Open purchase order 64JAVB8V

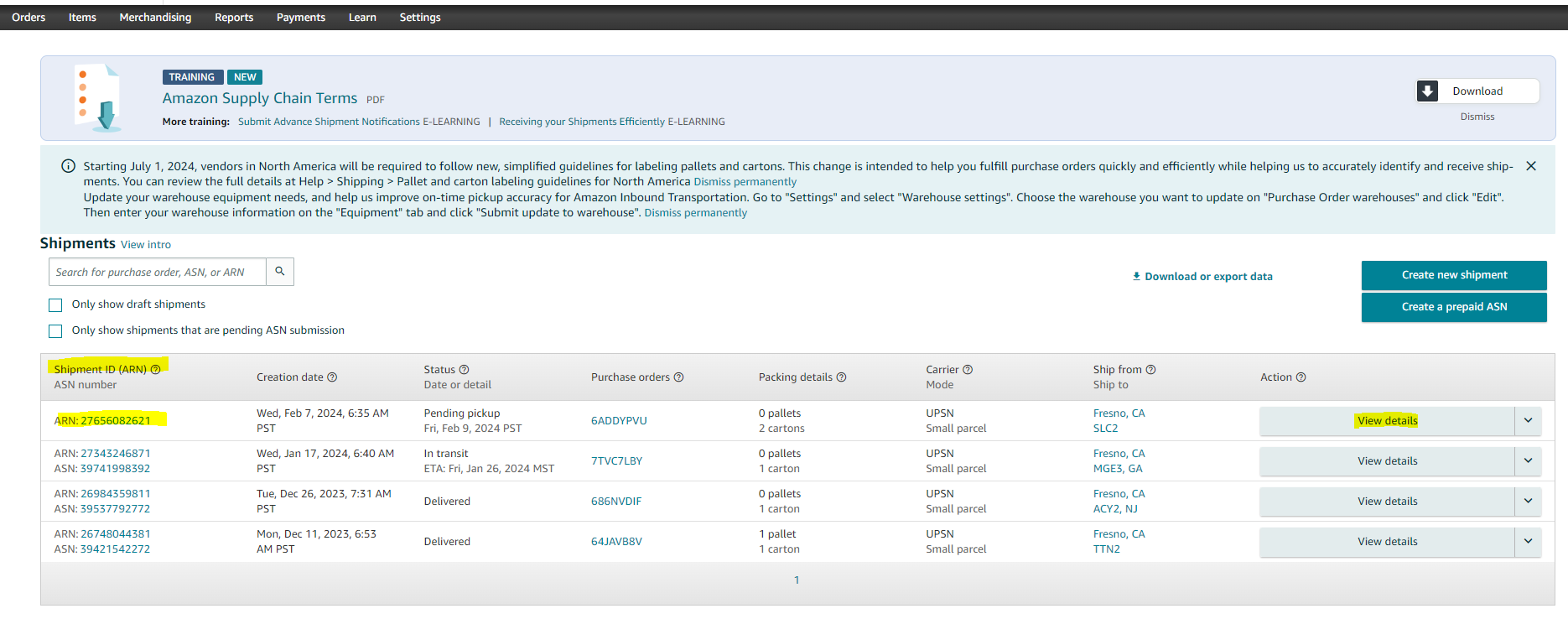(x=616, y=542)
